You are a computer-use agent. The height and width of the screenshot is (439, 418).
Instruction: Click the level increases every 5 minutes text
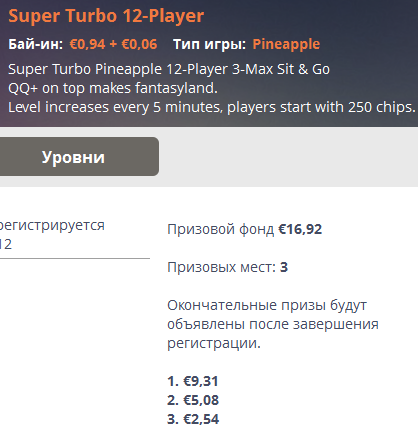tap(212, 107)
